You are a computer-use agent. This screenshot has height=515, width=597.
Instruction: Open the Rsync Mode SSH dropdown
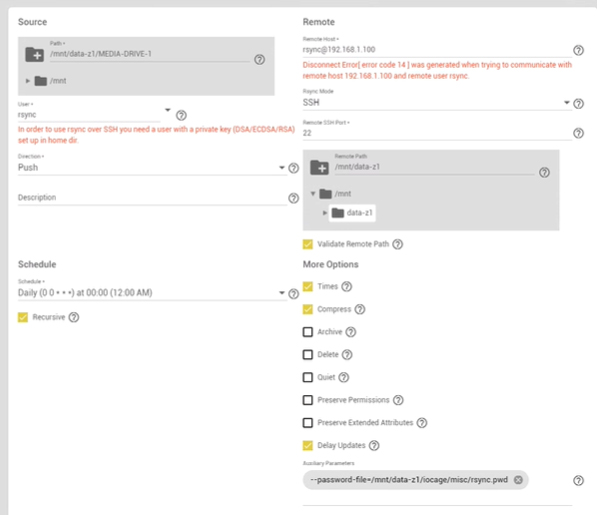click(x=437, y=103)
